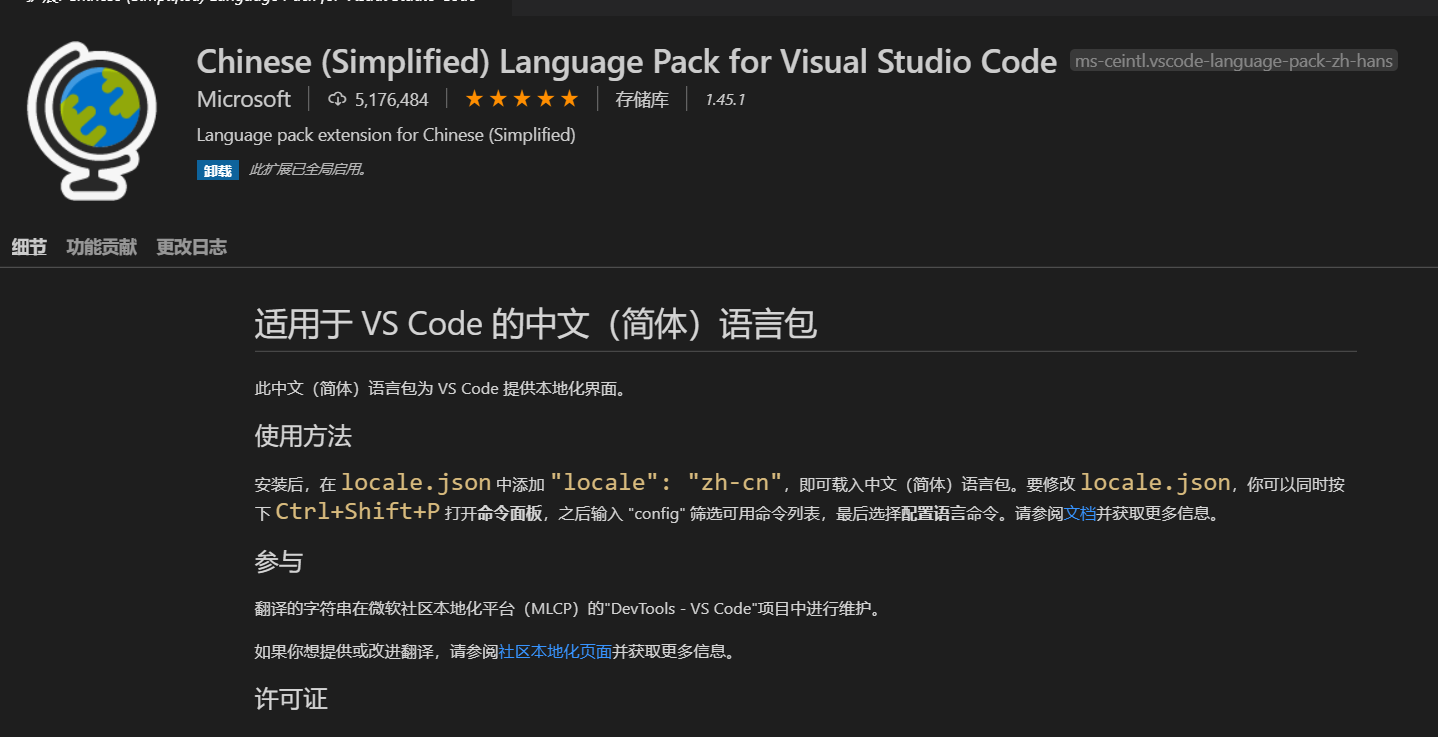This screenshot has height=737, width=1438.
Task: Click the description Language pack extension for Chinese (Simplified)
Action: click(386, 134)
